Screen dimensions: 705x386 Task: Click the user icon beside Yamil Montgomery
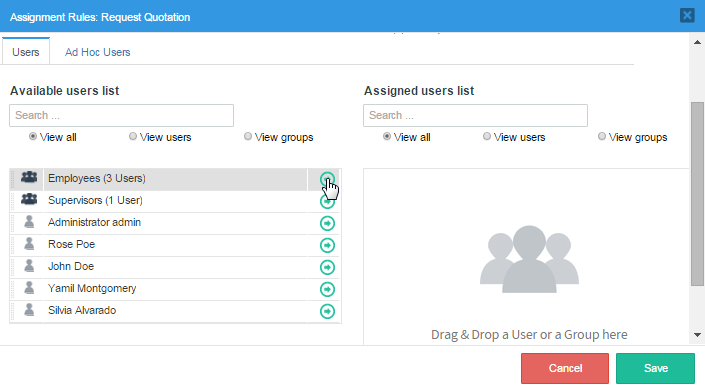click(29, 288)
